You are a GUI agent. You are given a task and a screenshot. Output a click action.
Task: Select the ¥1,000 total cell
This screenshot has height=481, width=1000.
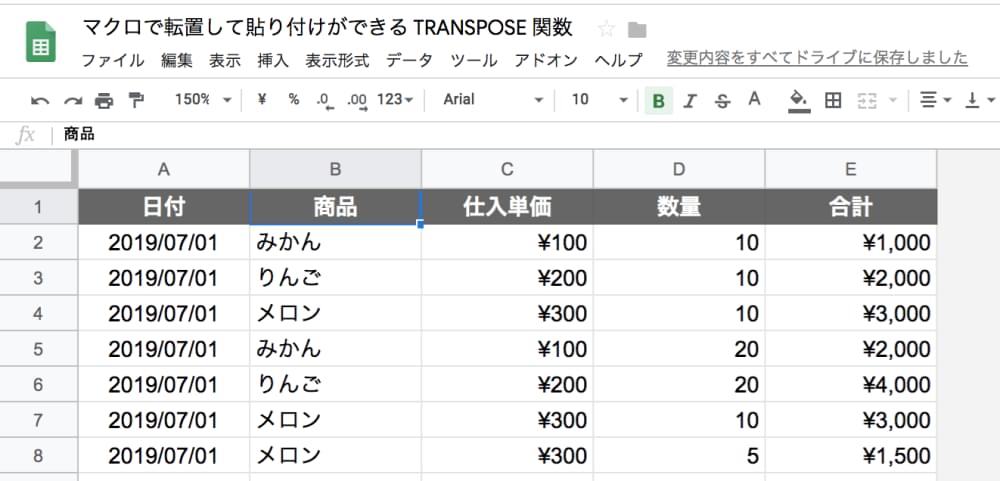point(851,242)
